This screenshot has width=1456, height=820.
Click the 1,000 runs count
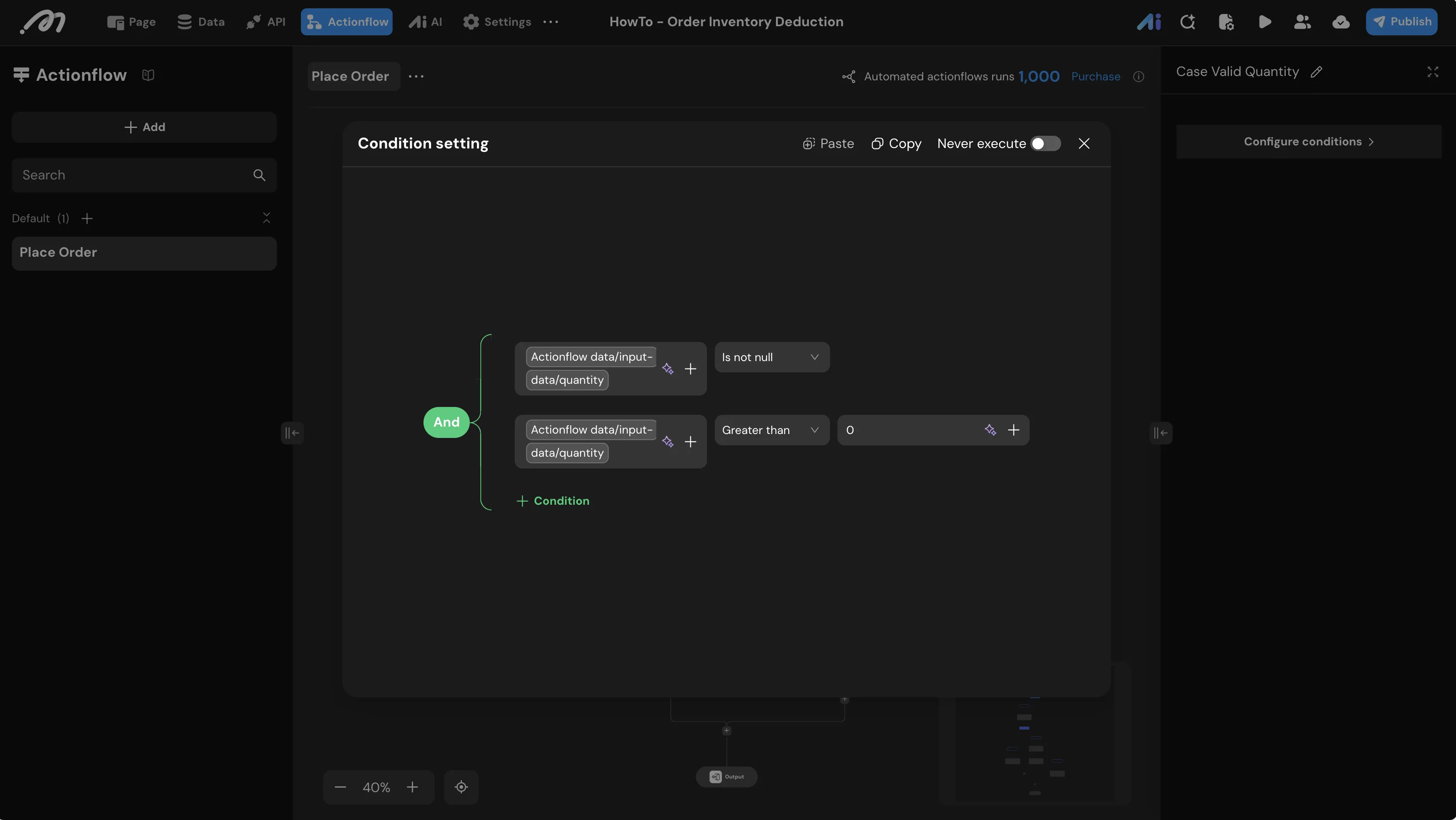1039,76
